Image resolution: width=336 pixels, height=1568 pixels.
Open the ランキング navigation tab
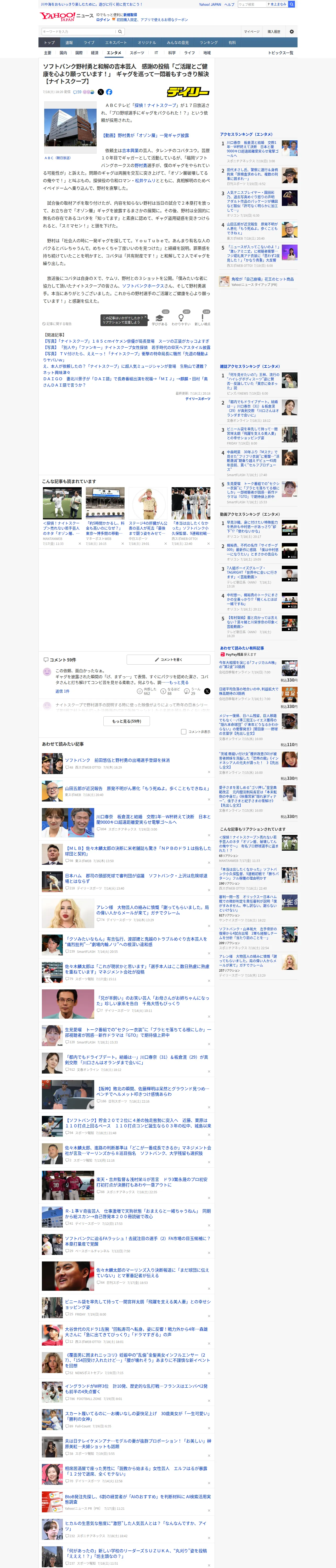click(209, 43)
